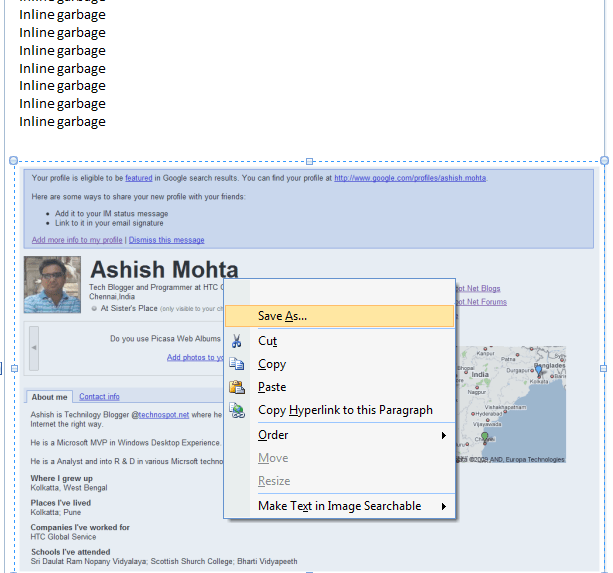This screenshot has height=573, width=613.
Task: Click the last 'Inline garbage' text line
Action: pyautogui.click(x=63, y=122)
